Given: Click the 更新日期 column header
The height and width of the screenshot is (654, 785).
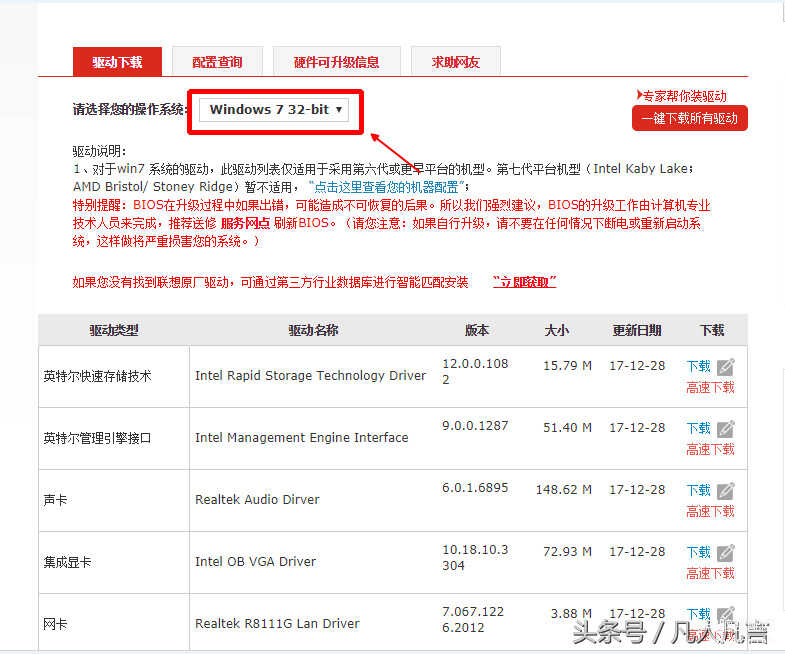Looking at the screenshot, I should click(637, 331).
